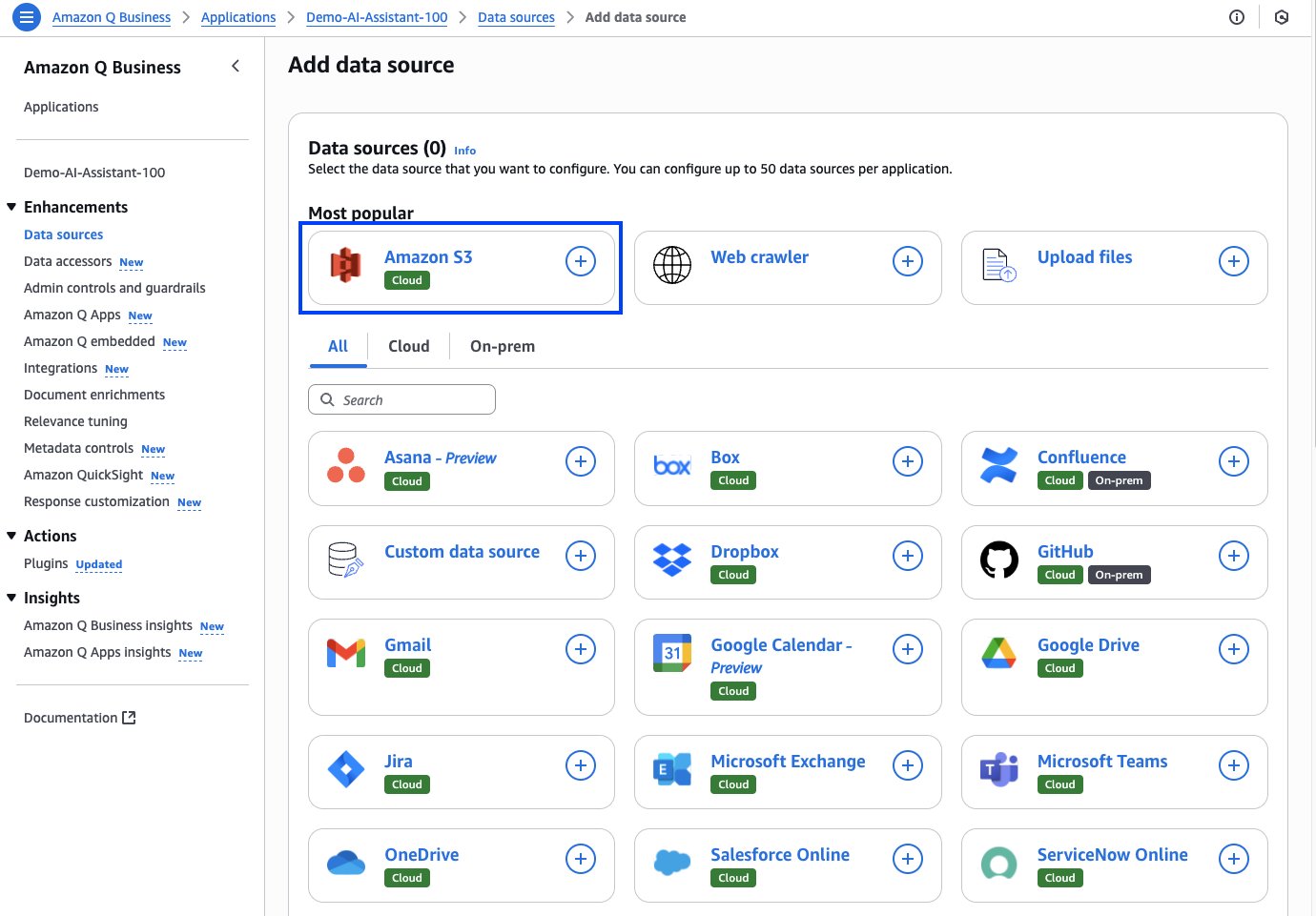Viewport: 1316px width, 916px height.
Task: Add the GitHub data source
Action: tap(1234, 556)
